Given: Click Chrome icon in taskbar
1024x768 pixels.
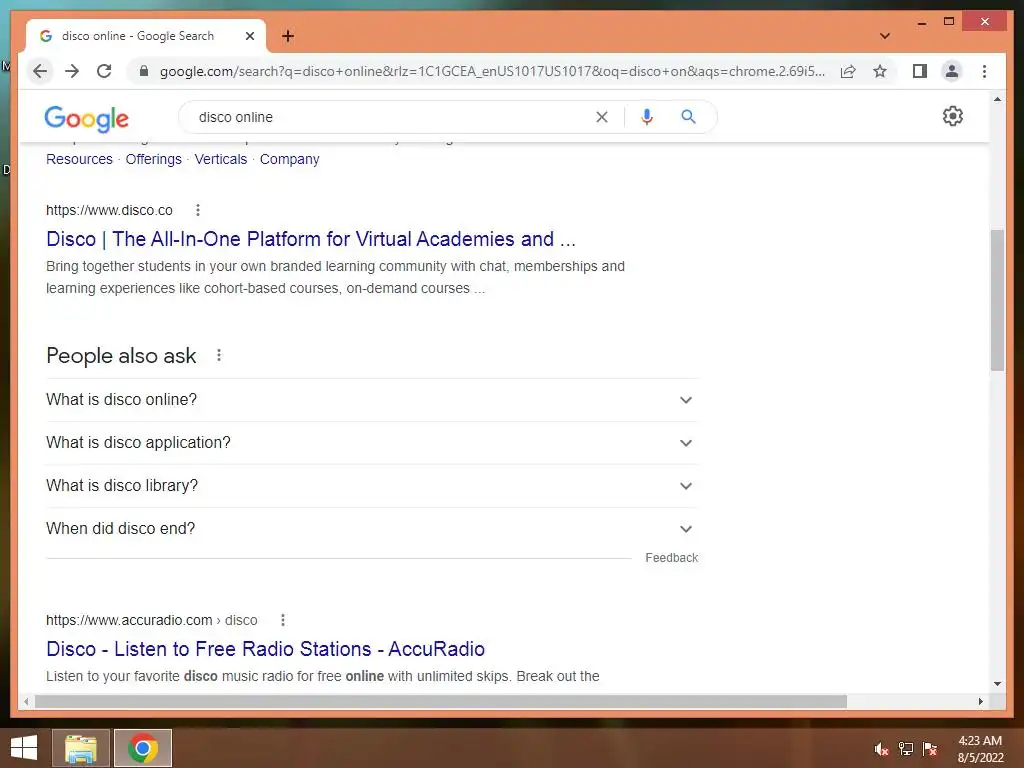Looking at the screenshot, I should 142,748.
